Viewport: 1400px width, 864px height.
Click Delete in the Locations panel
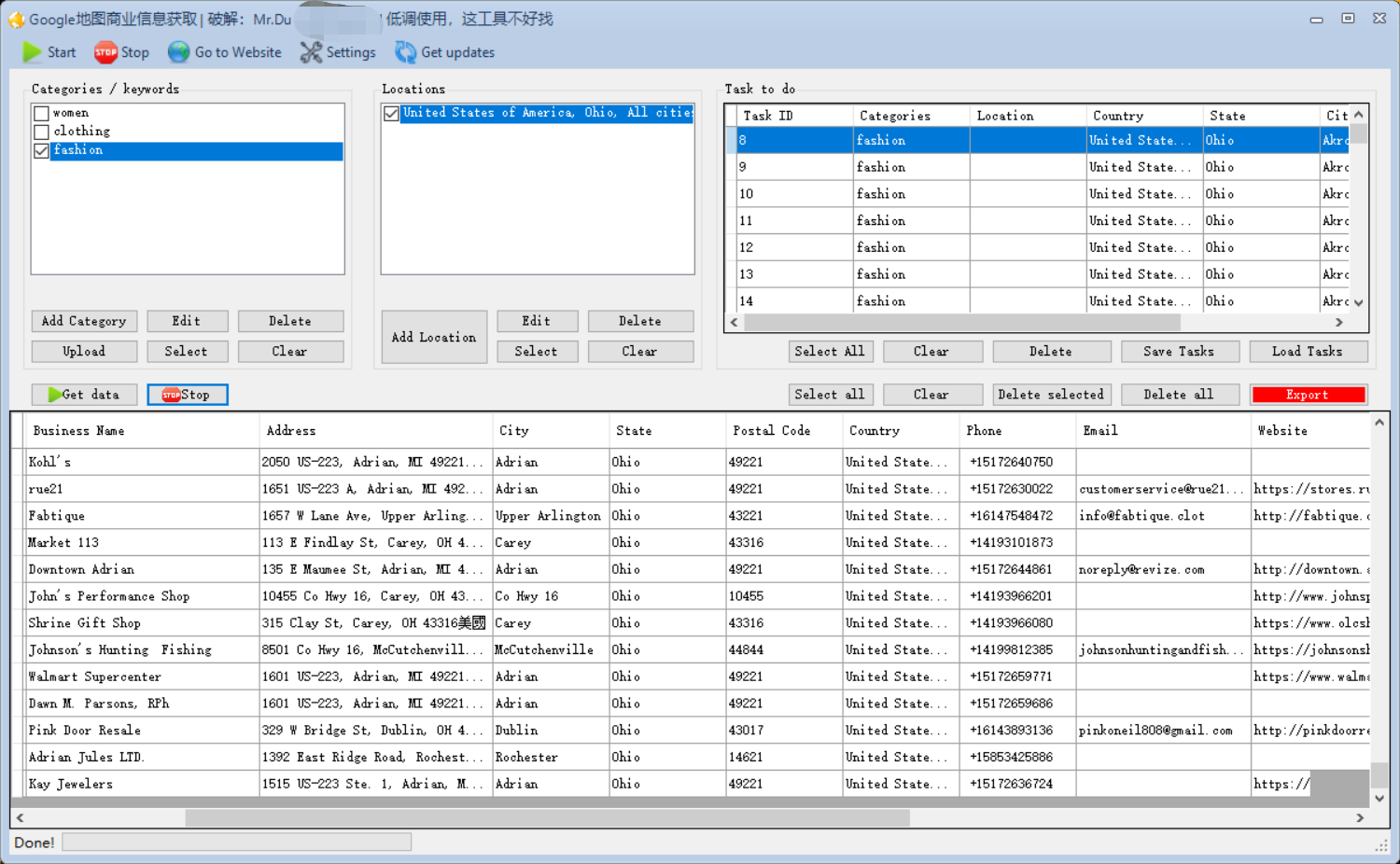coord(640,321)
